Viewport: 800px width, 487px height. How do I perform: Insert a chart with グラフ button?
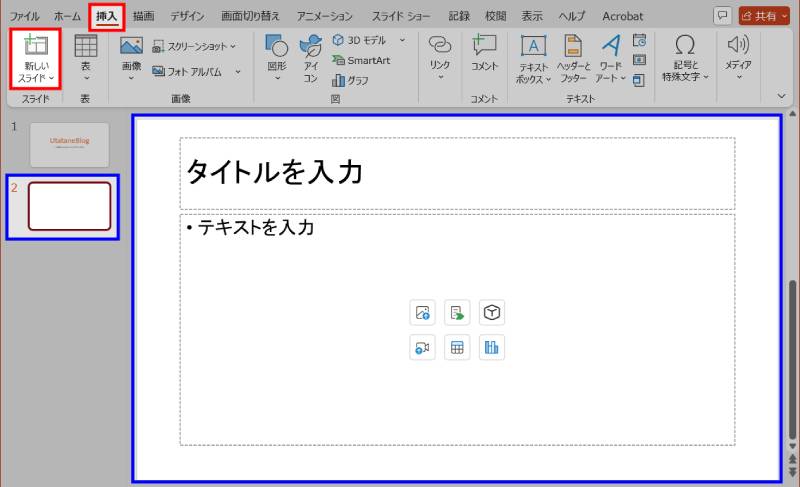350,80
